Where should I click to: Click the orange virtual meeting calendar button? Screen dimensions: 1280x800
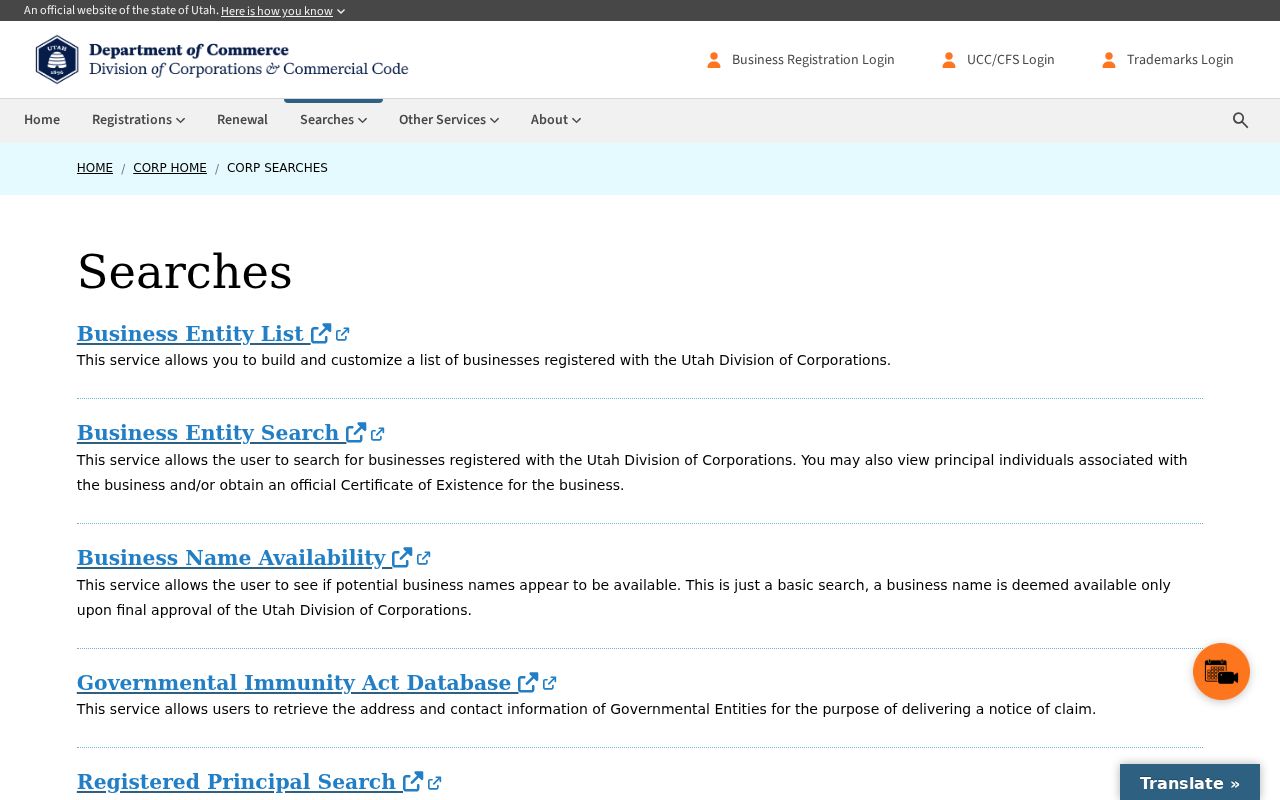[1221, 671]
